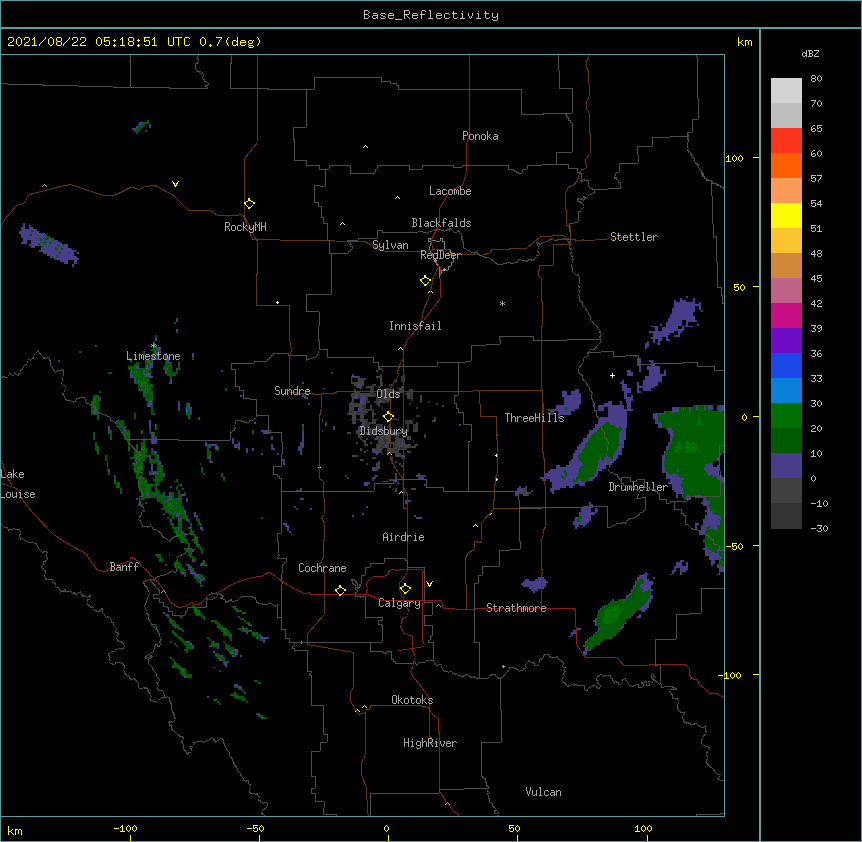Screen dimensions: 862x842
Task: Click the Banff label
Action: [x=124, y=567]
